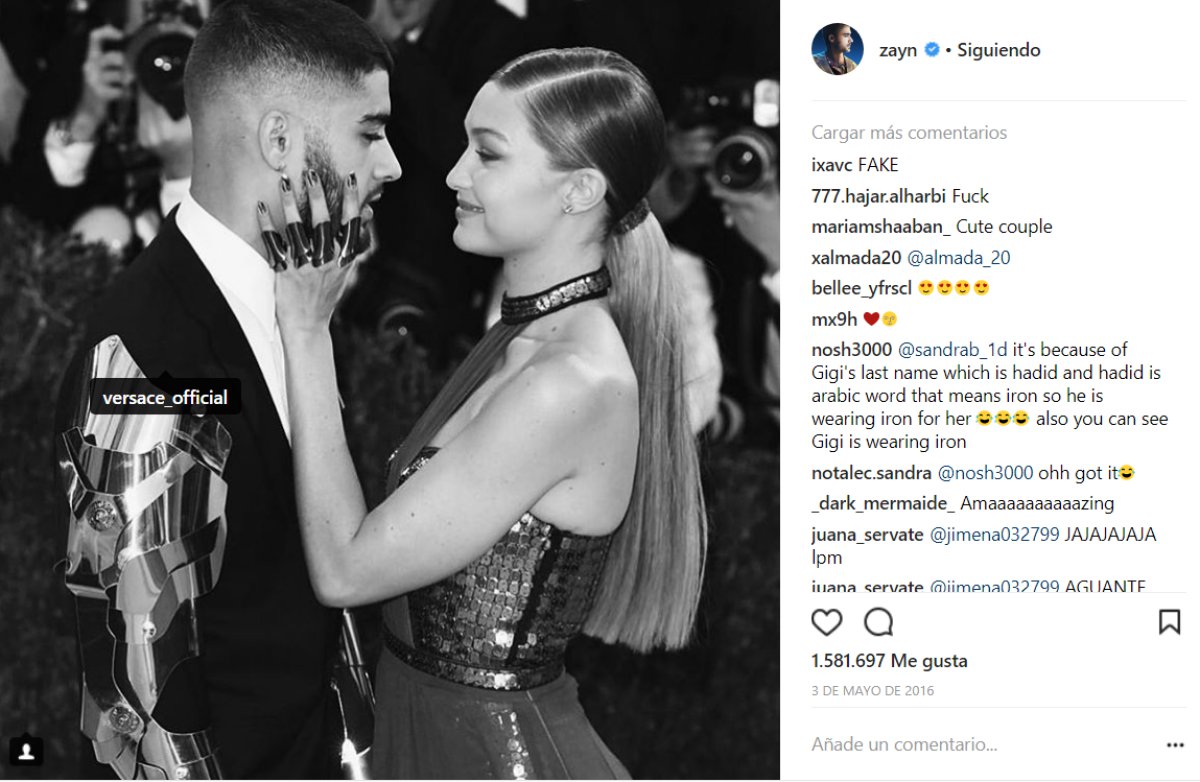
Task: Click the tagged people icon on photo
Action: point(26,750)
